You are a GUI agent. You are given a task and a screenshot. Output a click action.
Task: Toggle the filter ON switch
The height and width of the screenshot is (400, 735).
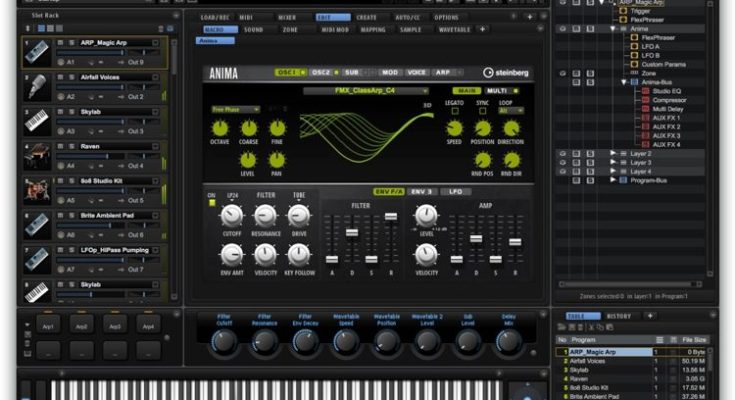point(211,201)
